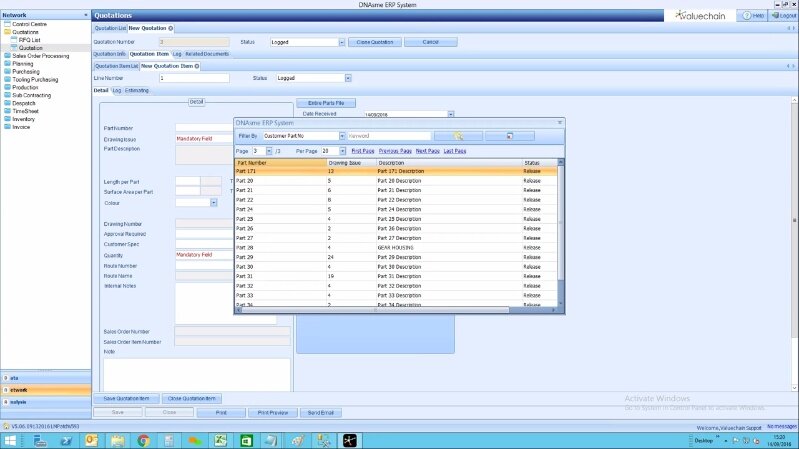Click the Save Quotation Item button
The image size is (799, 449).
(x=125, y=398)
